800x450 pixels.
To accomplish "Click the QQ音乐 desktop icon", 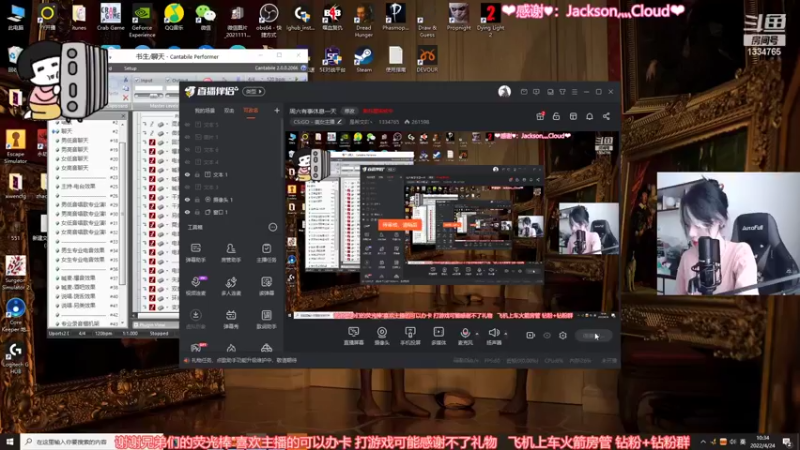I will point(174,17).
